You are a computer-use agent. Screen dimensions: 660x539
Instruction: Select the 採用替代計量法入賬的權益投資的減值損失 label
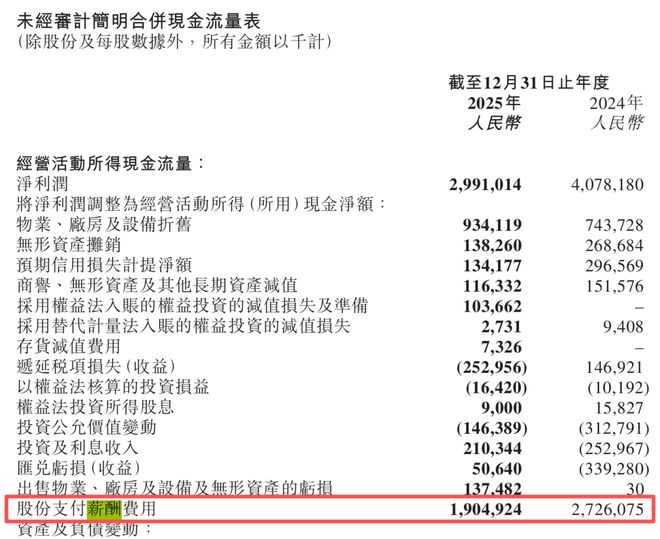(184, 326)
